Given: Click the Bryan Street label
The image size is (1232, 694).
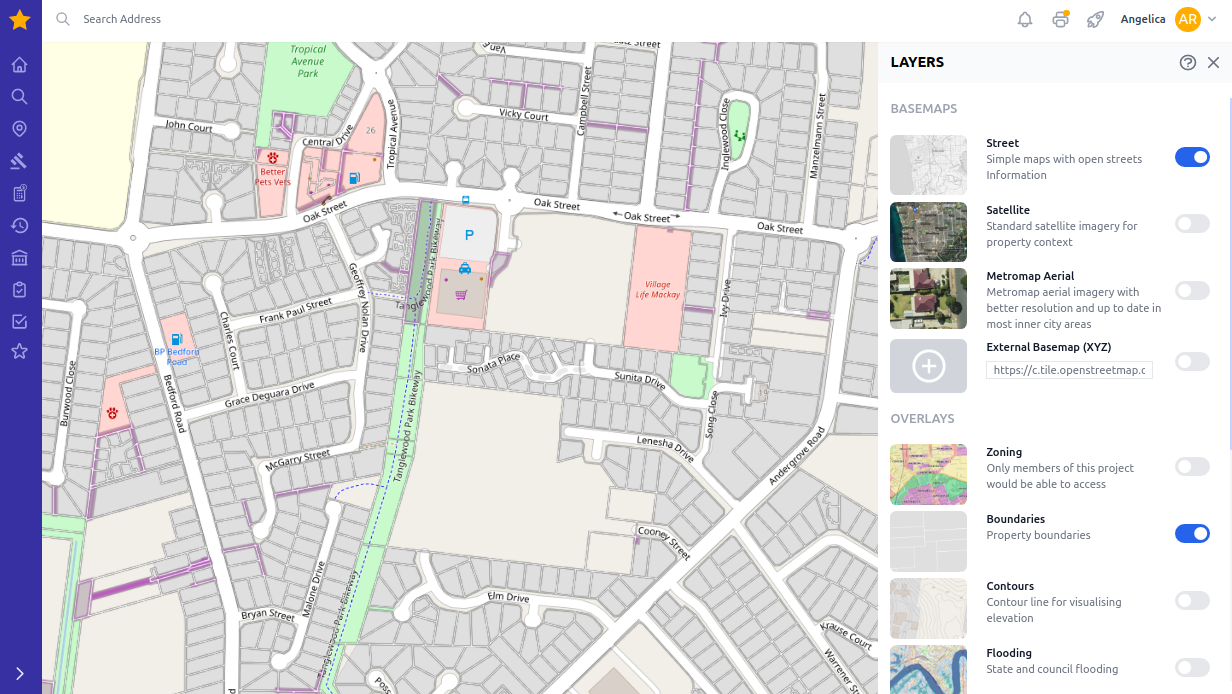Looking at the screenshot, I should coord(268,615).
